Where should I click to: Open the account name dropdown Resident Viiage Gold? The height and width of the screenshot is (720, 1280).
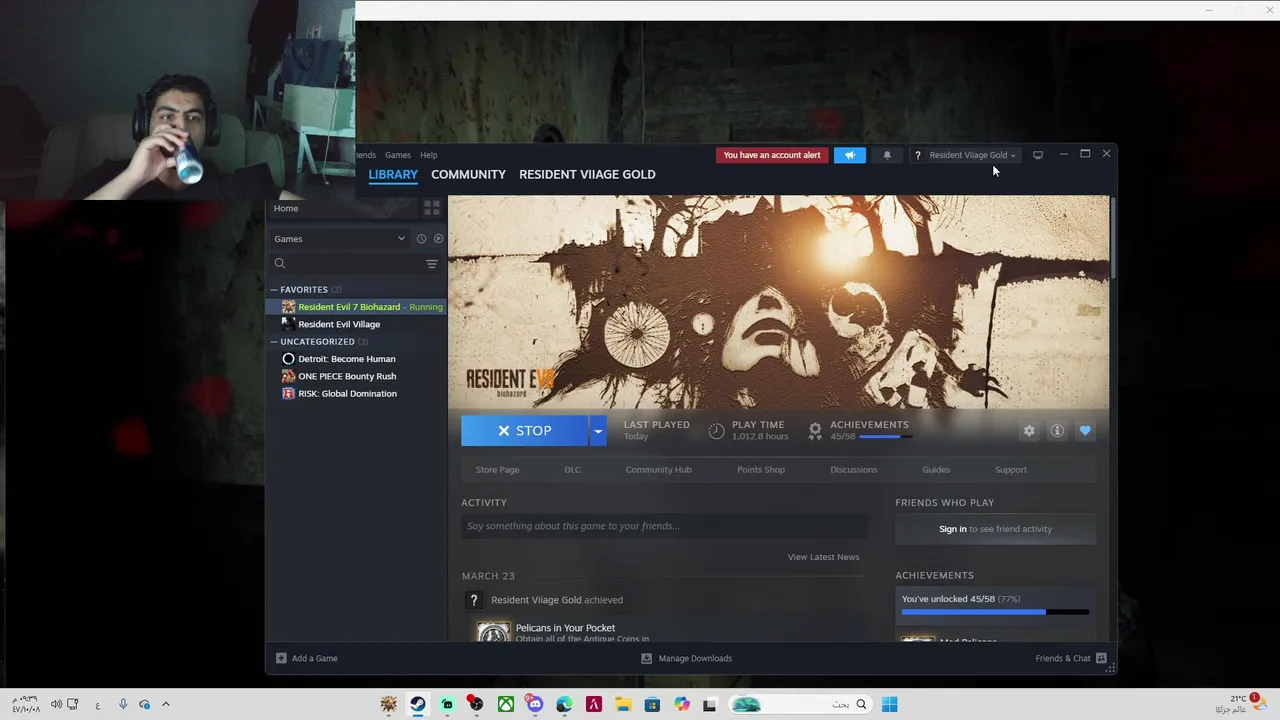(x=971, y=155)
